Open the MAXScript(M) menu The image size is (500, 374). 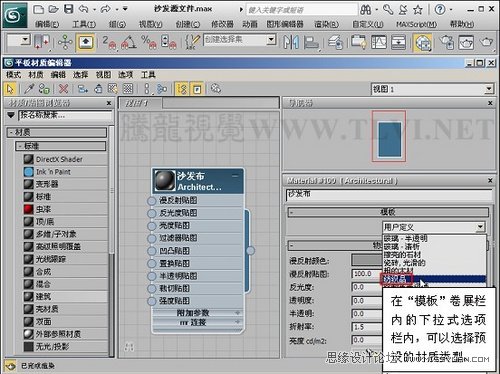click(416, 24)
